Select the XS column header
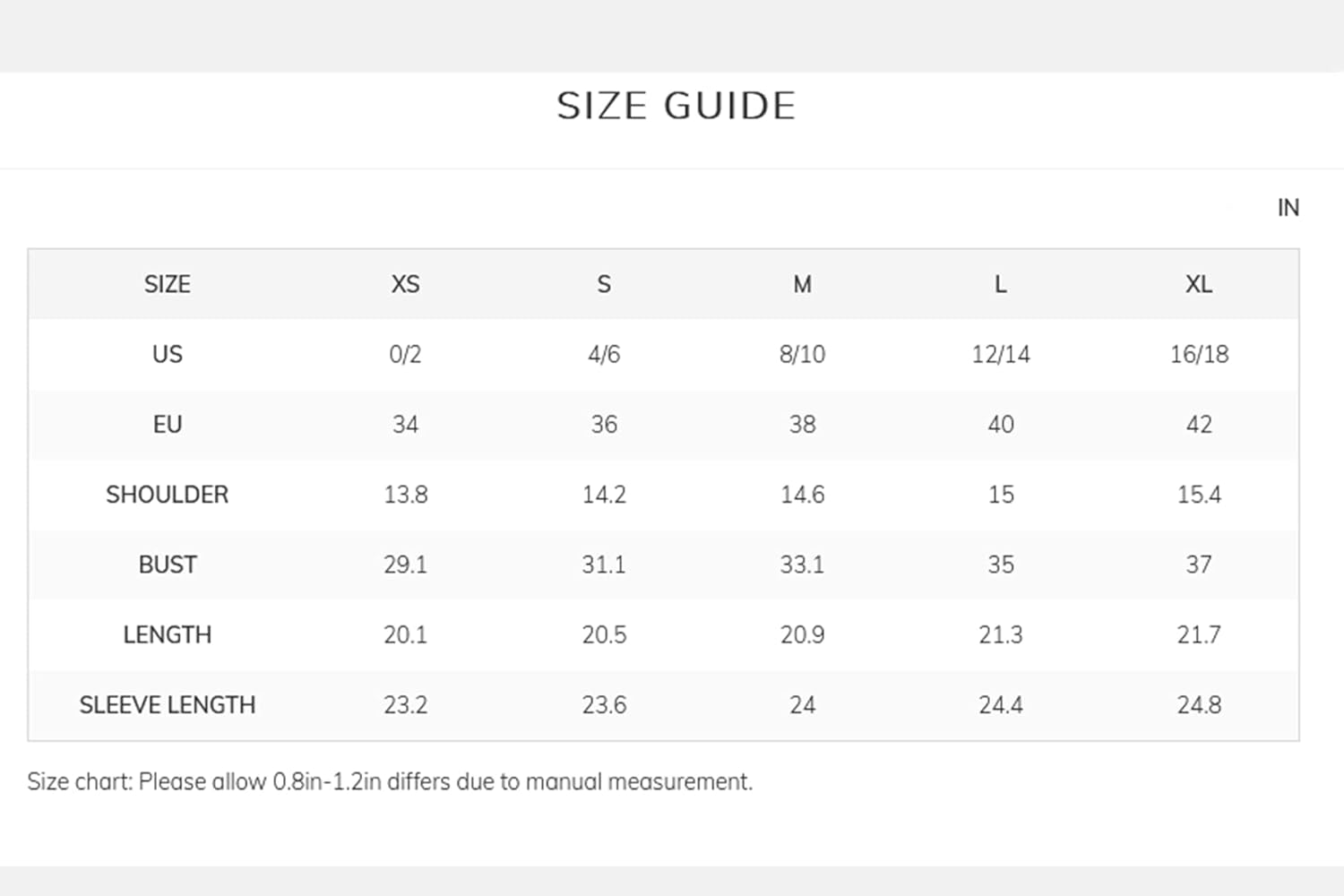Viewport: 1344px width, 896px height. (405, 284)
